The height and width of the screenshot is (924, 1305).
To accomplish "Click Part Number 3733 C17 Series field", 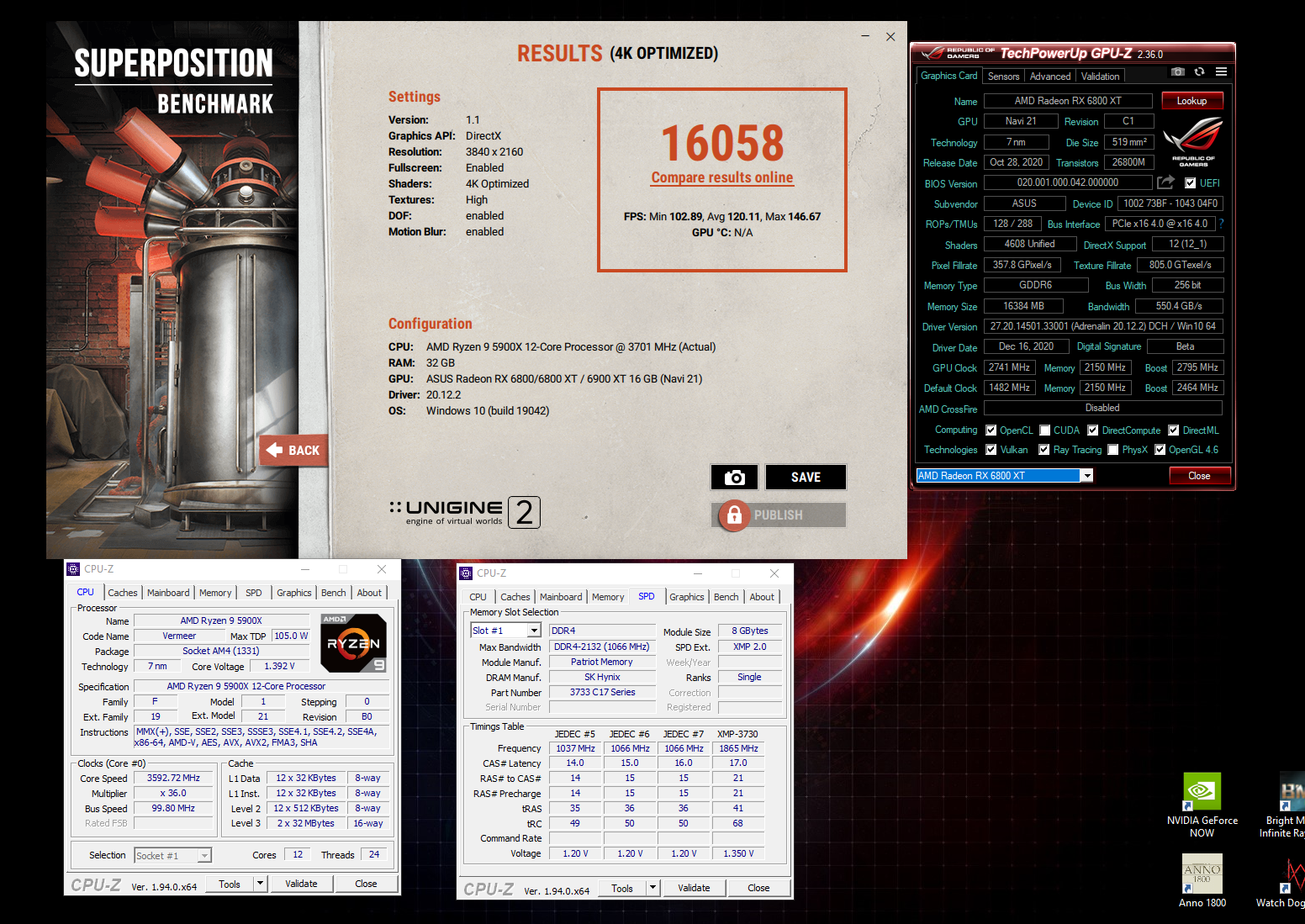I will (602, 692).
